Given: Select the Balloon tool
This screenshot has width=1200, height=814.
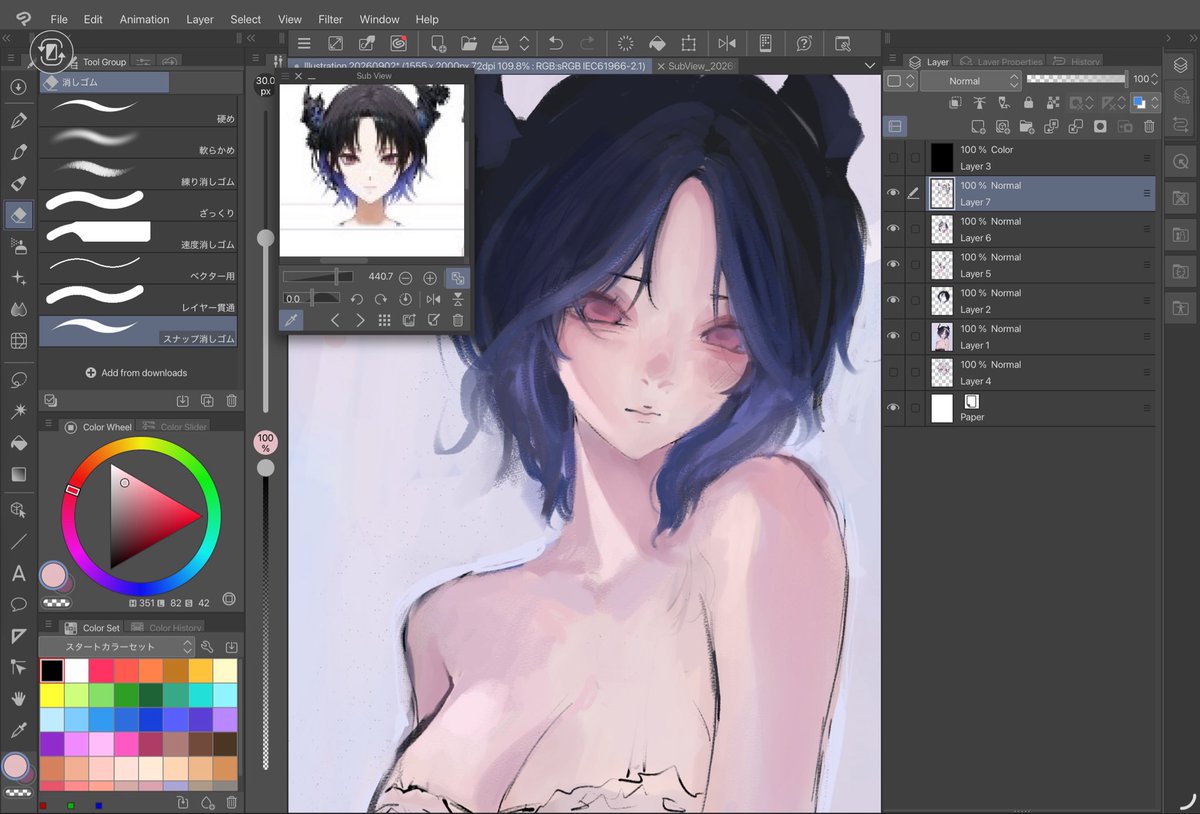Looking at the screenshot, I should pyautogui.click(x=18, y=604).
